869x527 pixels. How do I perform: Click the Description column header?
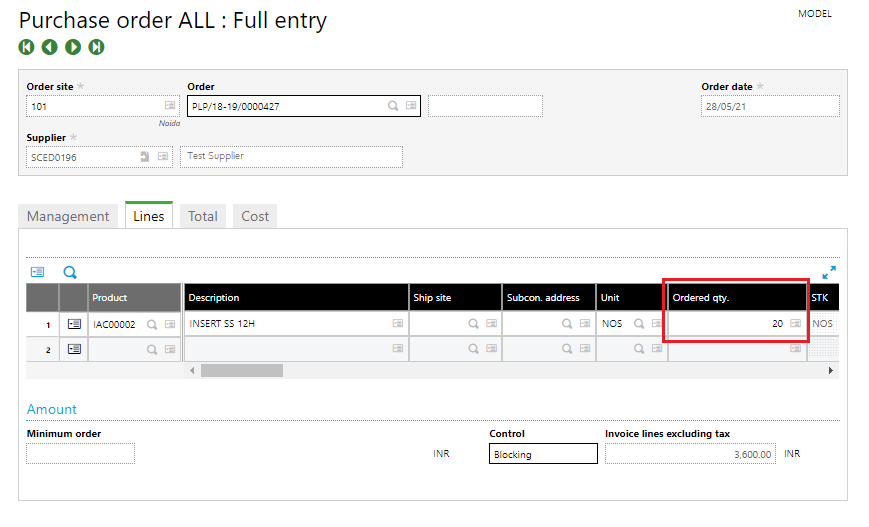[297, 298]
